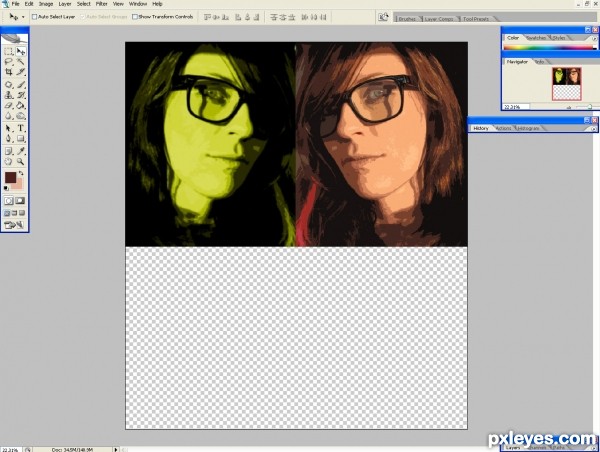Switch to the Histogram tab

(x=528, y=128)
